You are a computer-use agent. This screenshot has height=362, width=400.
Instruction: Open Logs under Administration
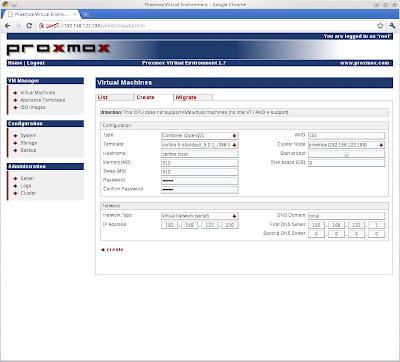tap(26, 186)
